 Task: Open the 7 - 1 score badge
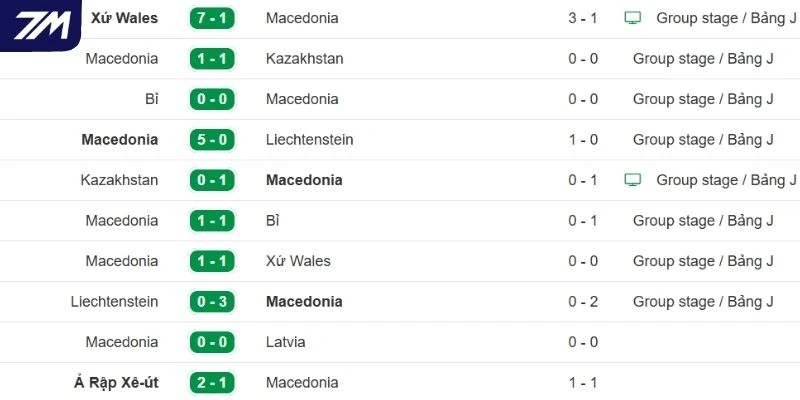click(212, 18)
